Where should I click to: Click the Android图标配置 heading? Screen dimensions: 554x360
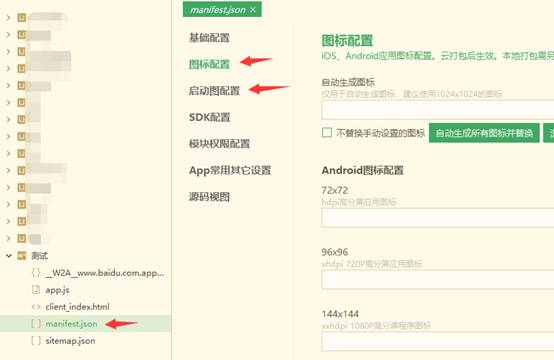pyautogui.click(x=363, y=170)
